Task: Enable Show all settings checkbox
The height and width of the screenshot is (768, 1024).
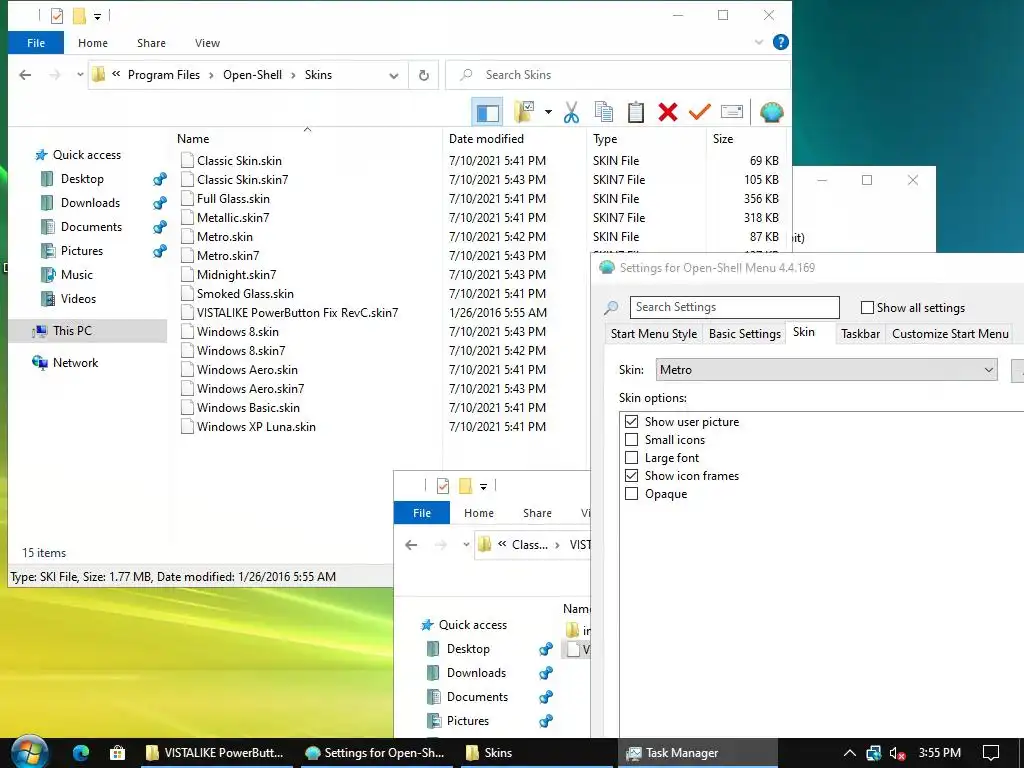Action: coord(867,308)
